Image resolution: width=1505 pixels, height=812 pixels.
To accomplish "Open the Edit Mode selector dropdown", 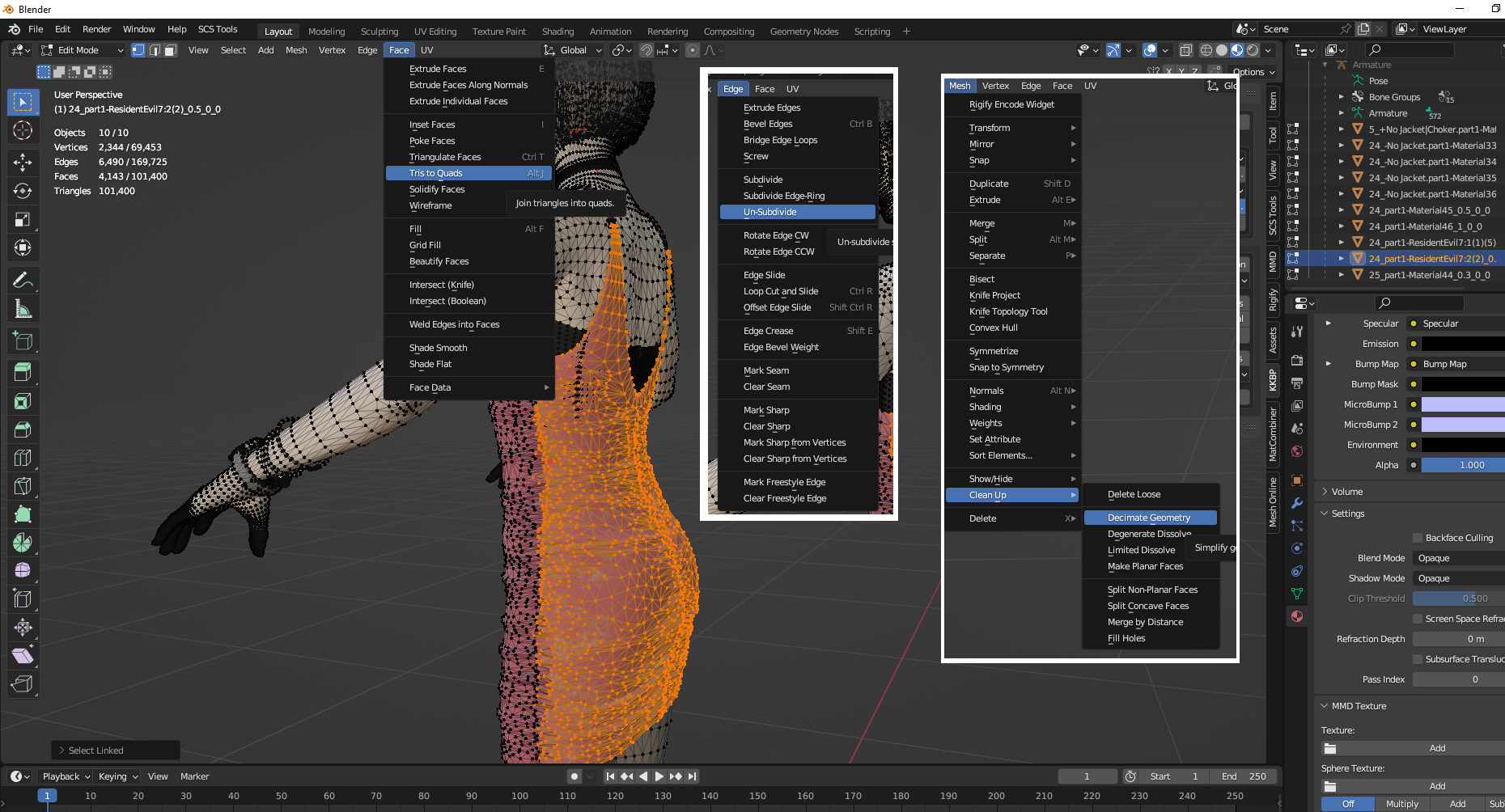I will tap(83, 50).
